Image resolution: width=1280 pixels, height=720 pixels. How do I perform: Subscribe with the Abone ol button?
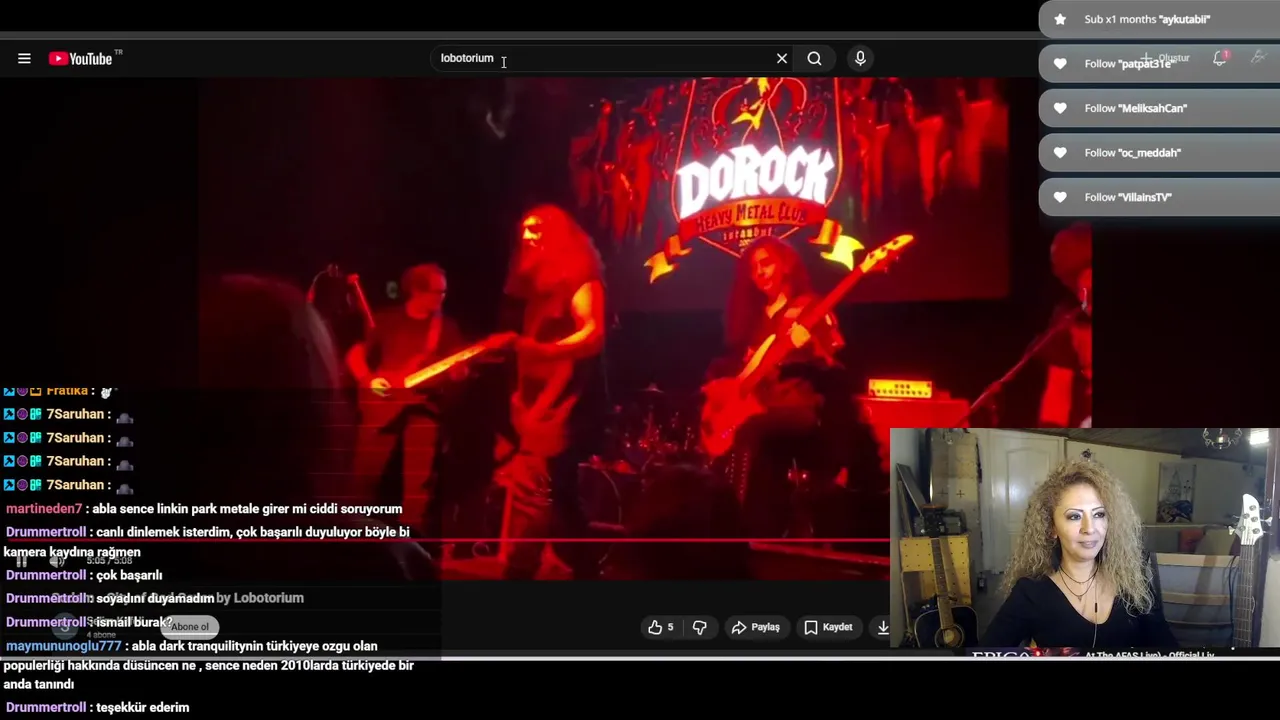(189, 627)
